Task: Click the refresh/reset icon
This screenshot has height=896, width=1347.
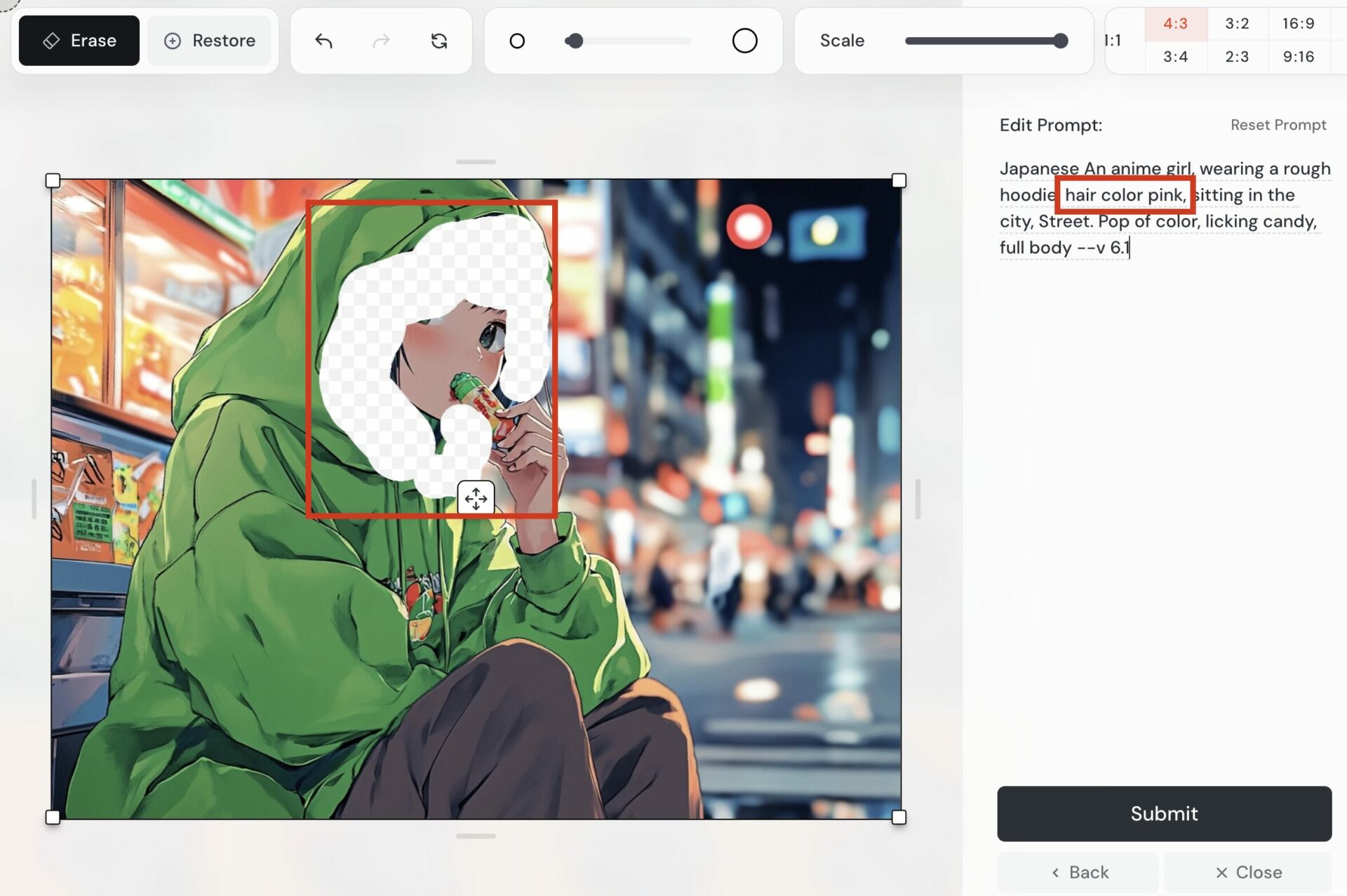Action: pyautogui.click(x=437, y=40)
